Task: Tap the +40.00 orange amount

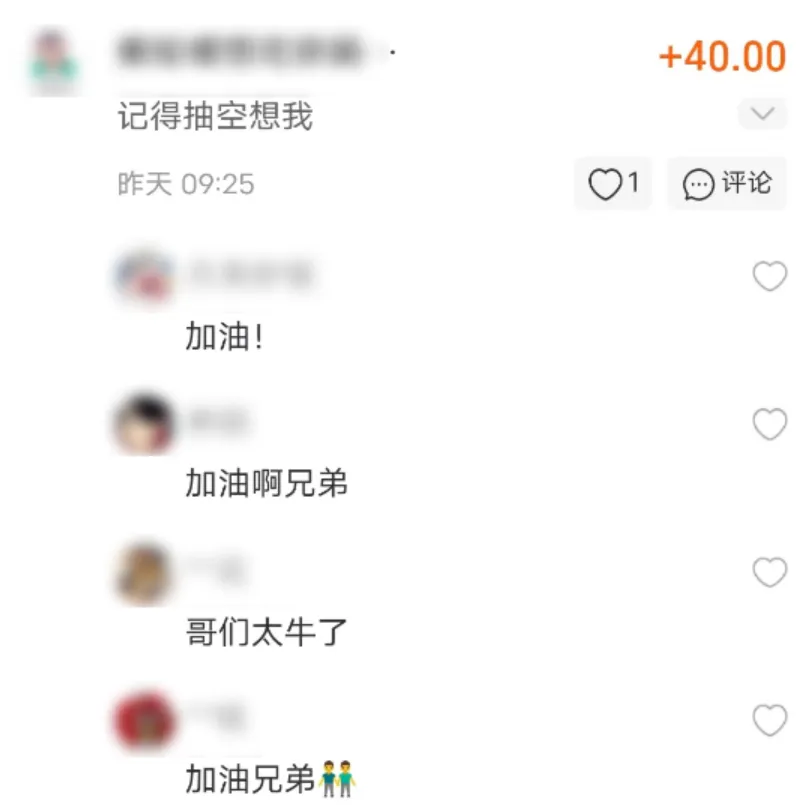Action: 722,56
